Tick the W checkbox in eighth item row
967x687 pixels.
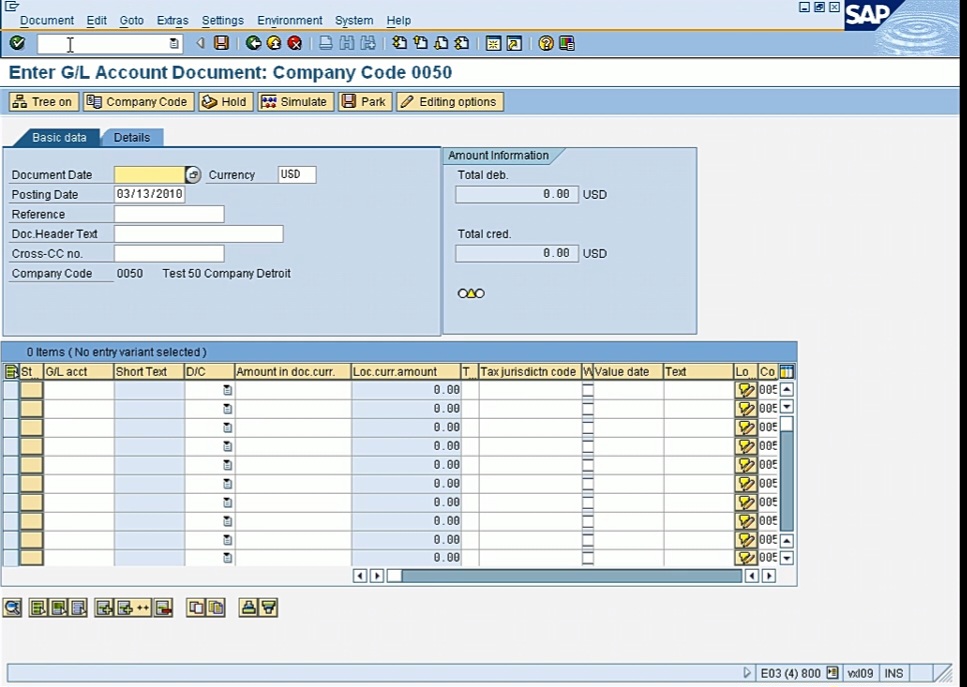point(588,520)
